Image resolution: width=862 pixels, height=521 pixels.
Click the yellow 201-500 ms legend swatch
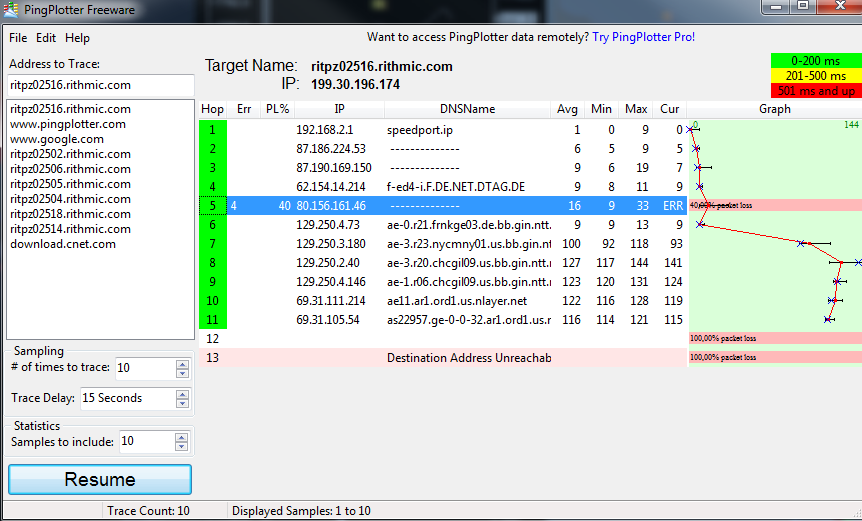[816, 76]
